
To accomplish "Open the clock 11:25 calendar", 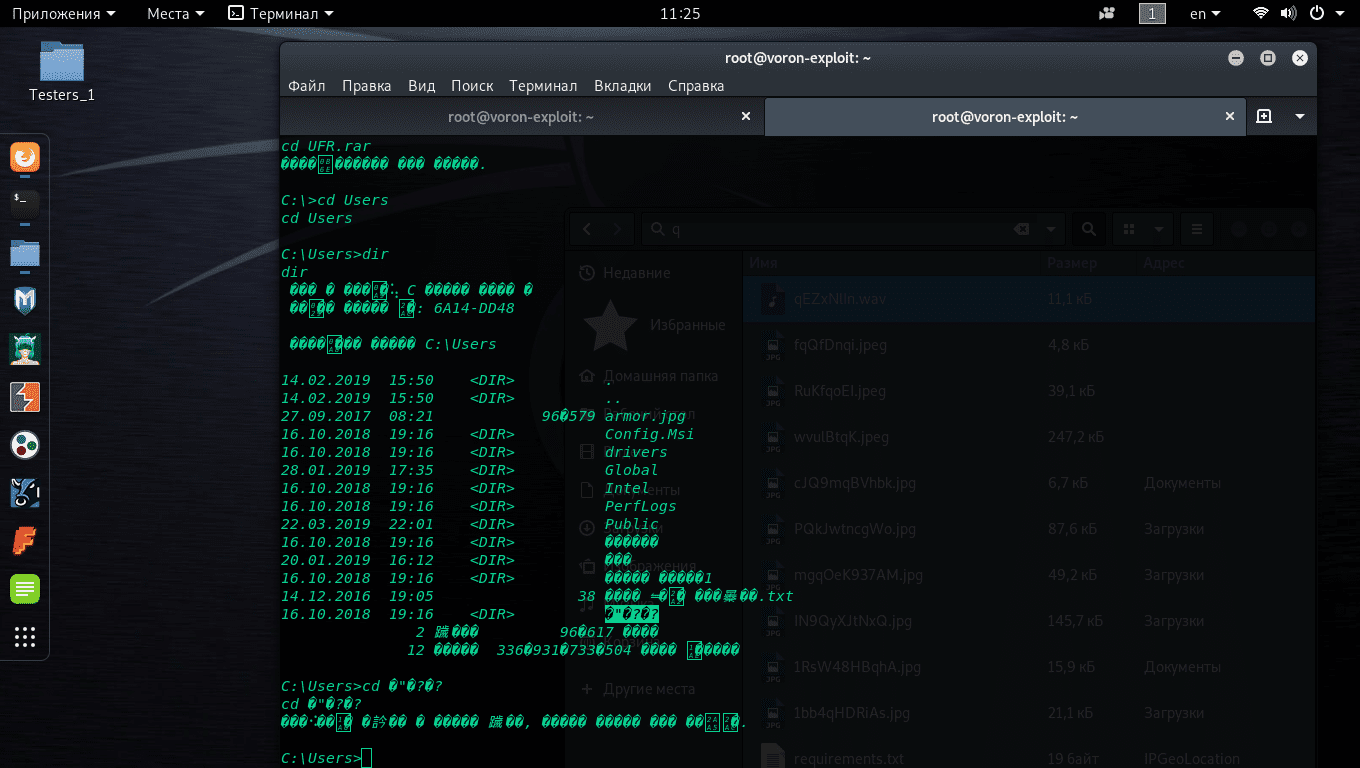I will coord(680,14).
